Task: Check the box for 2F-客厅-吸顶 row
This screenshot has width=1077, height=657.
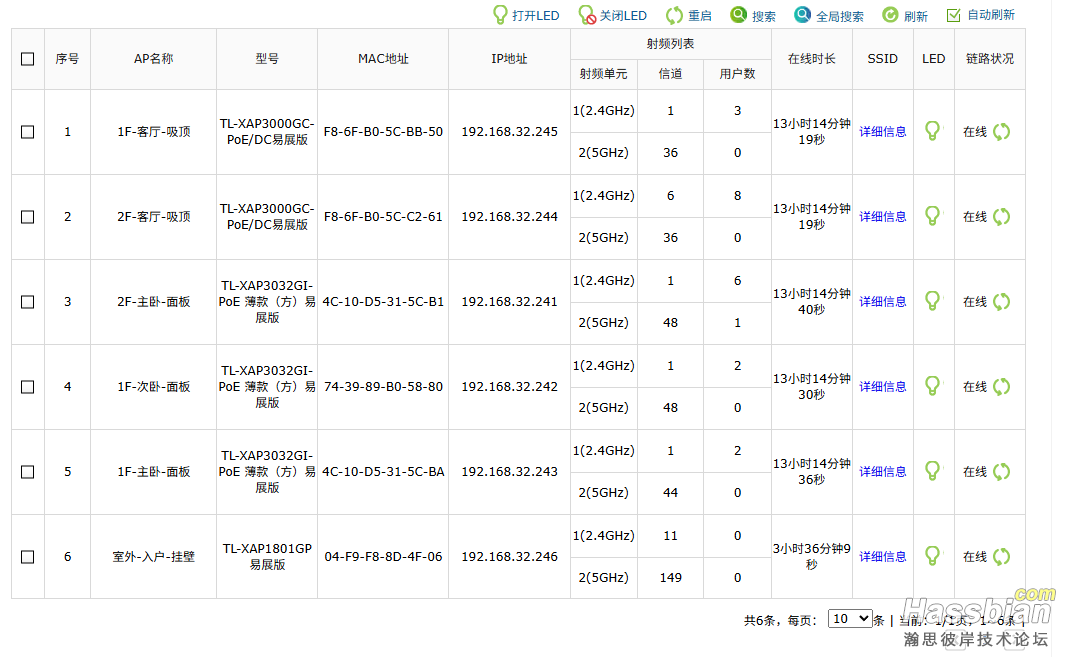Action: click(27, 217)
